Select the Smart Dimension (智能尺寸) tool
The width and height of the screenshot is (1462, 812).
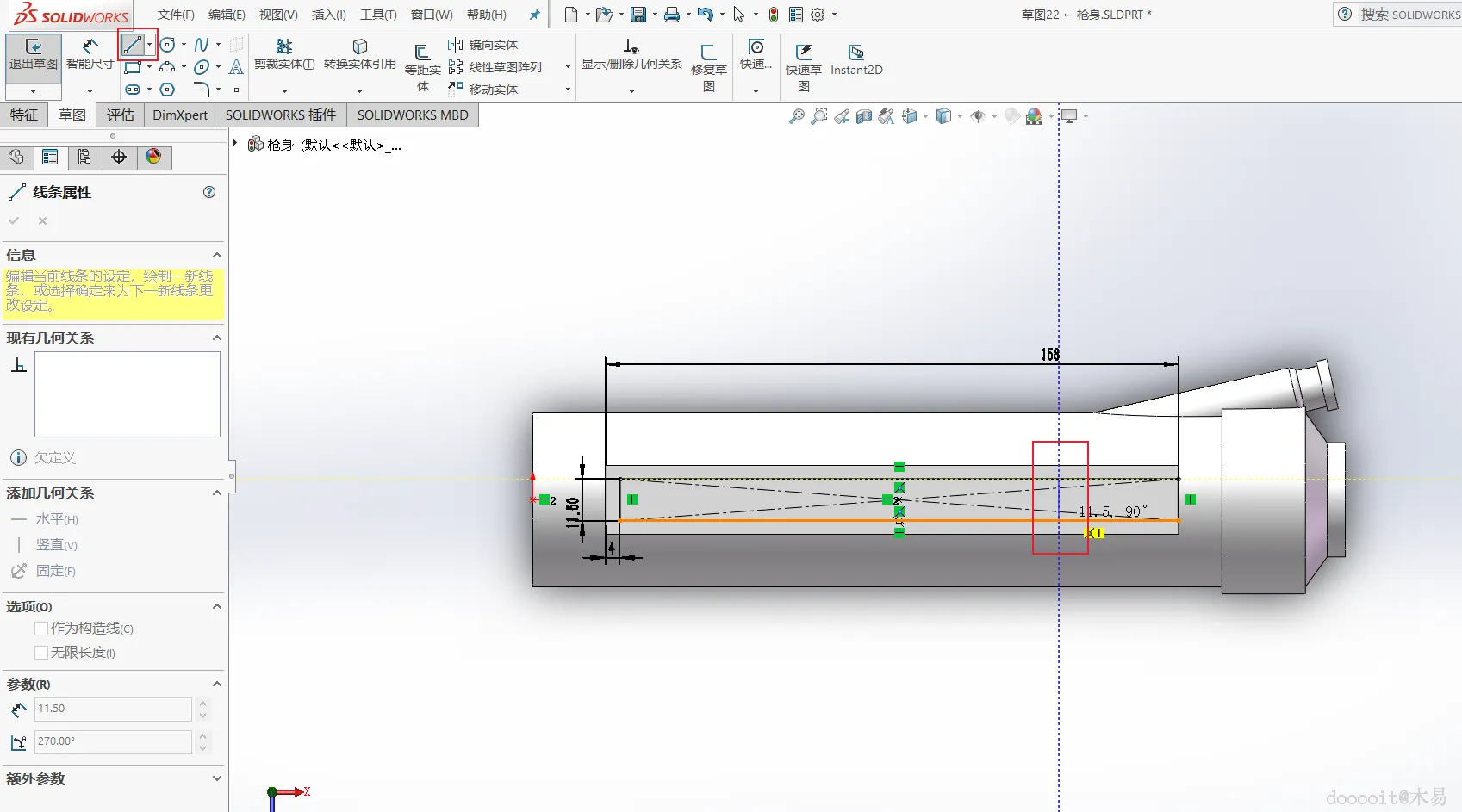click(90, 47)
